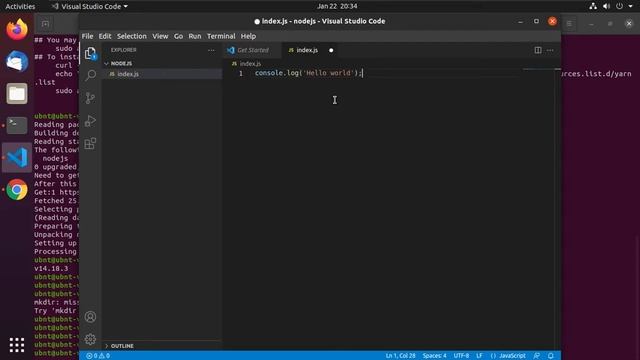Open the network indicator in top bar
The width and height of the screenshot is (640, 360).
tap(593, 6)
